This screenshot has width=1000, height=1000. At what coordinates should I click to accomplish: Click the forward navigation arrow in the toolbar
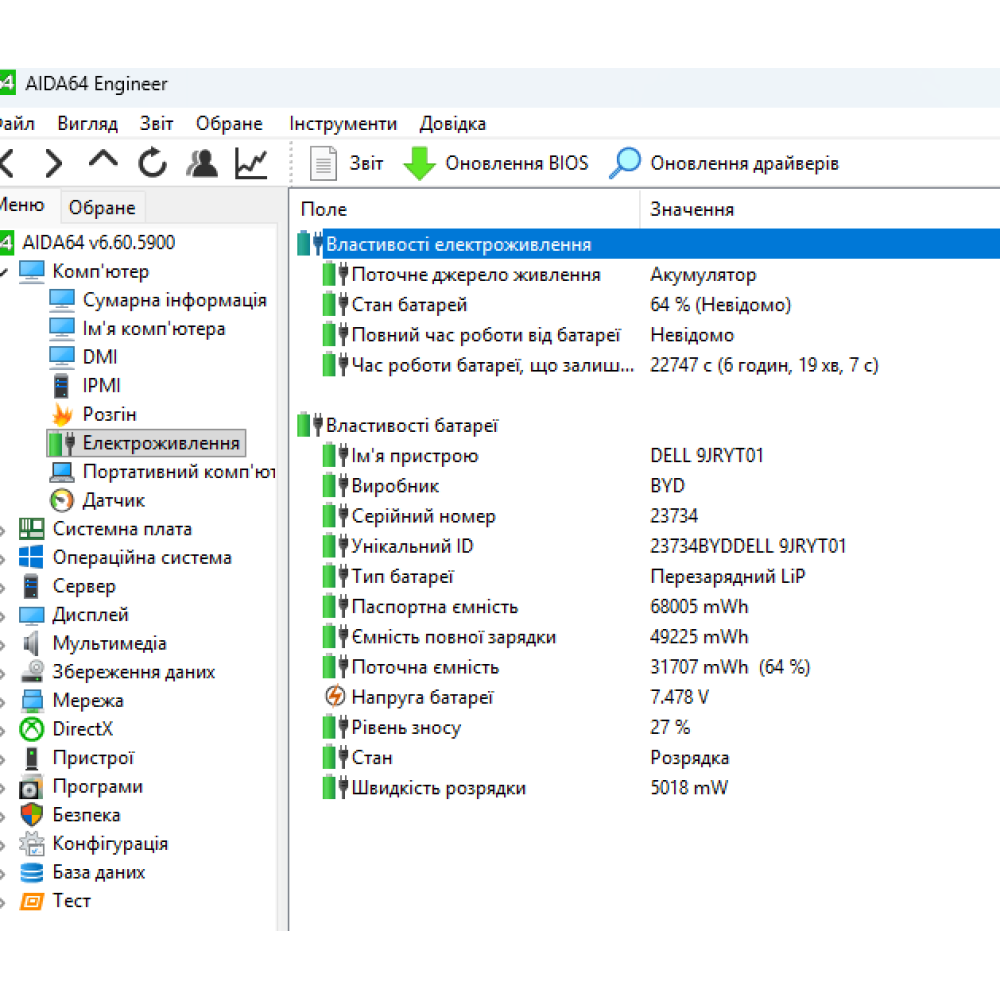52,162
